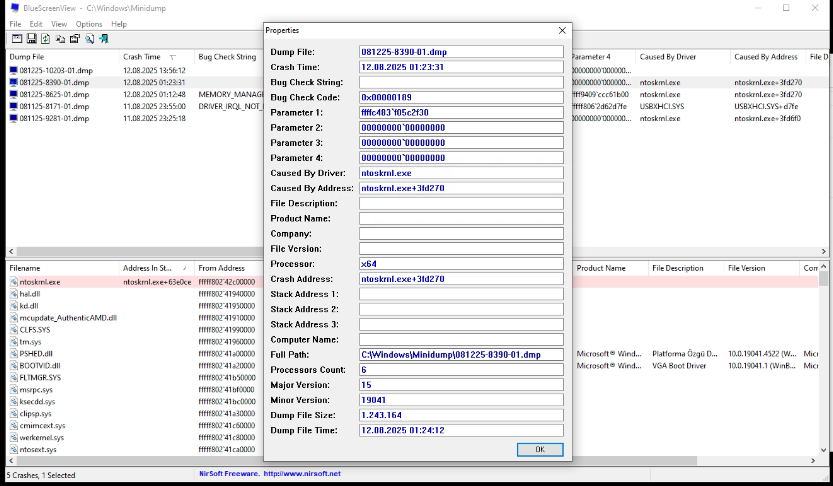833x486 pixels.
Task: Click the Dump File Size field
Action: click(461, 415)
